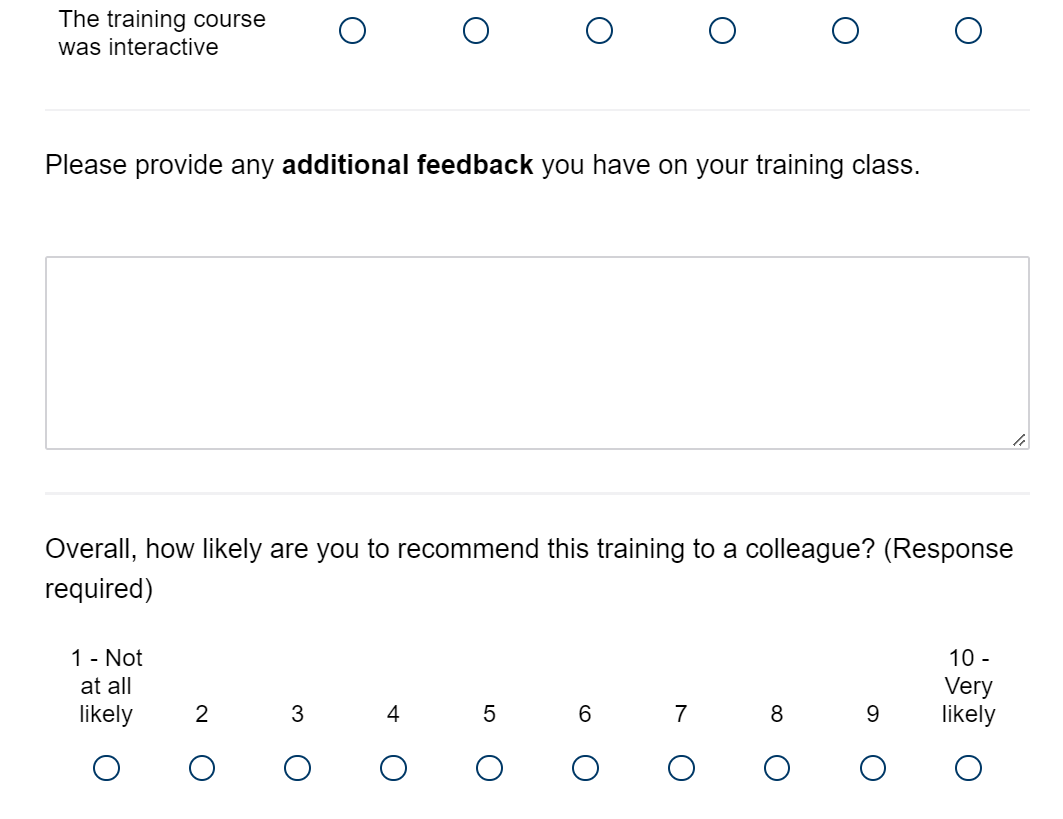1063x819 pixels.
Task: Pick recommendation rating 7
Action: point(681,768)
